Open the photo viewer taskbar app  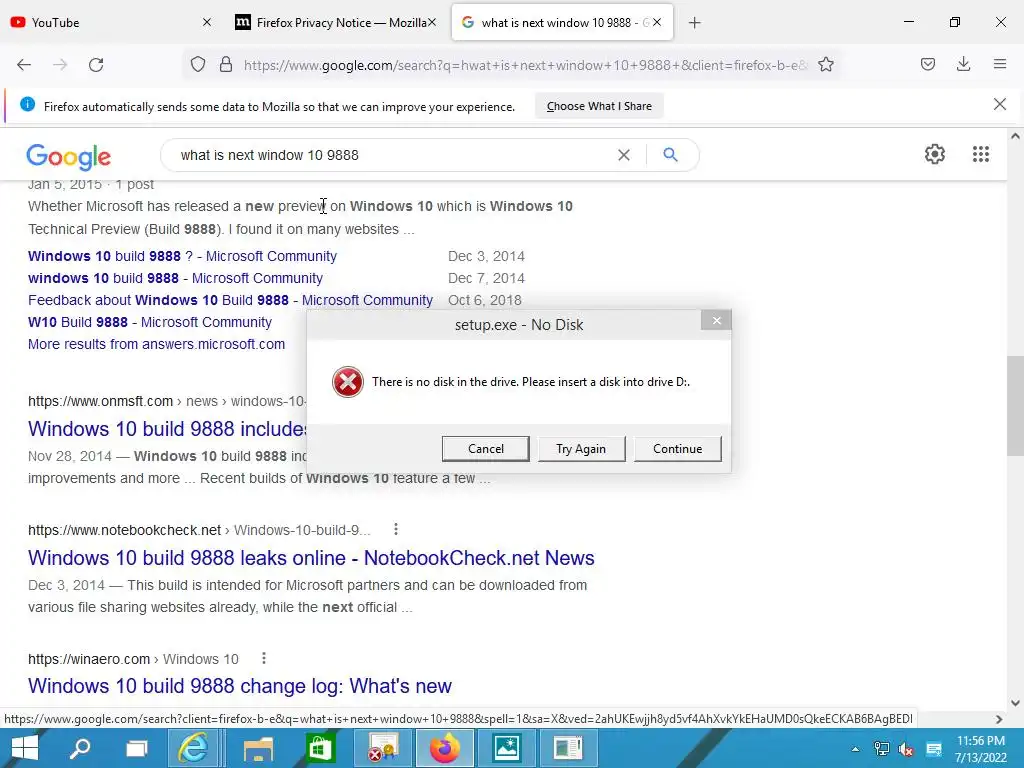[507, 748]
